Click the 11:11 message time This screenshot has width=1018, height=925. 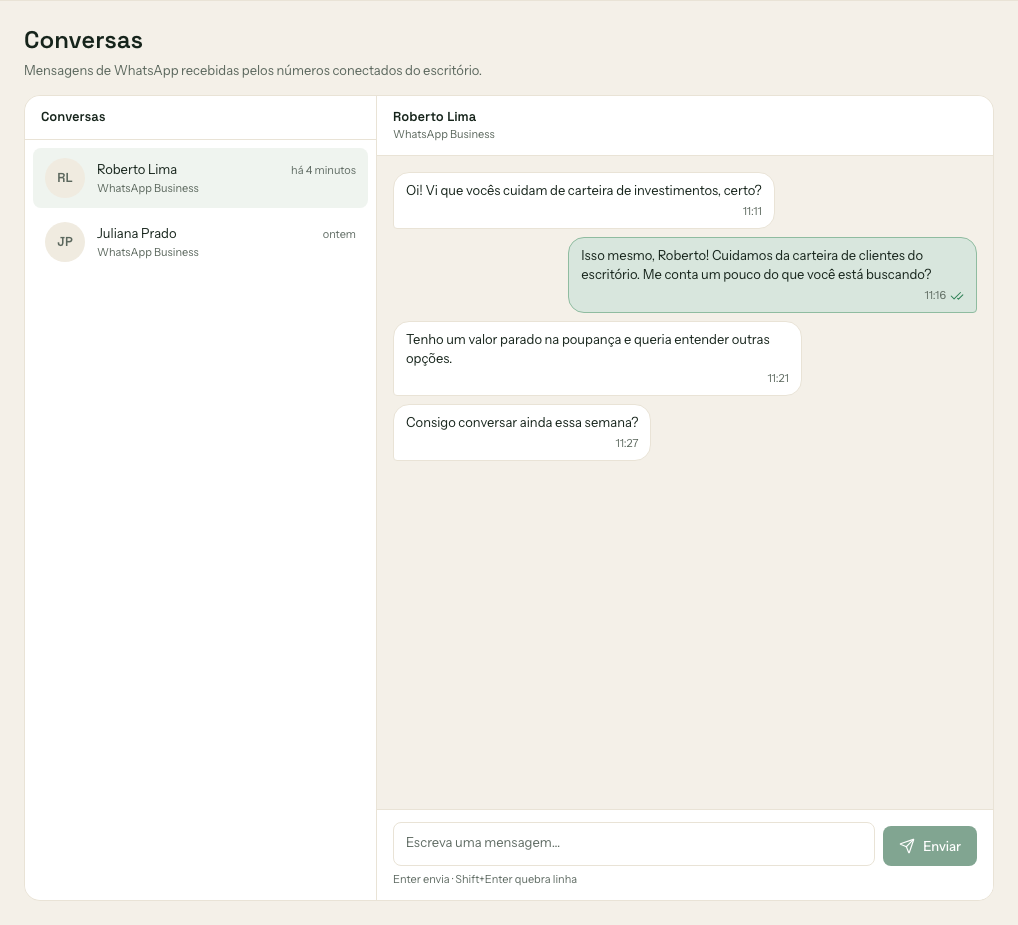click(752, 211)
